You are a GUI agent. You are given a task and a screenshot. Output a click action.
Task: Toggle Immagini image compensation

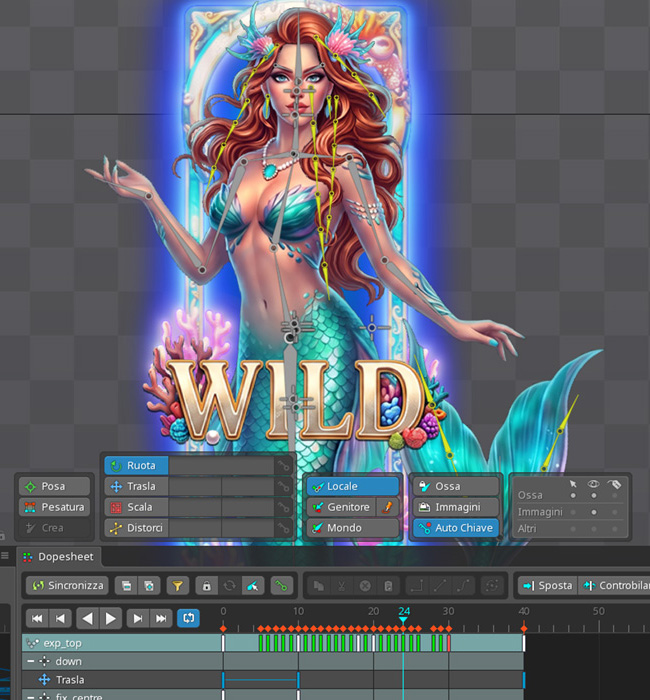tap(455, 507)
